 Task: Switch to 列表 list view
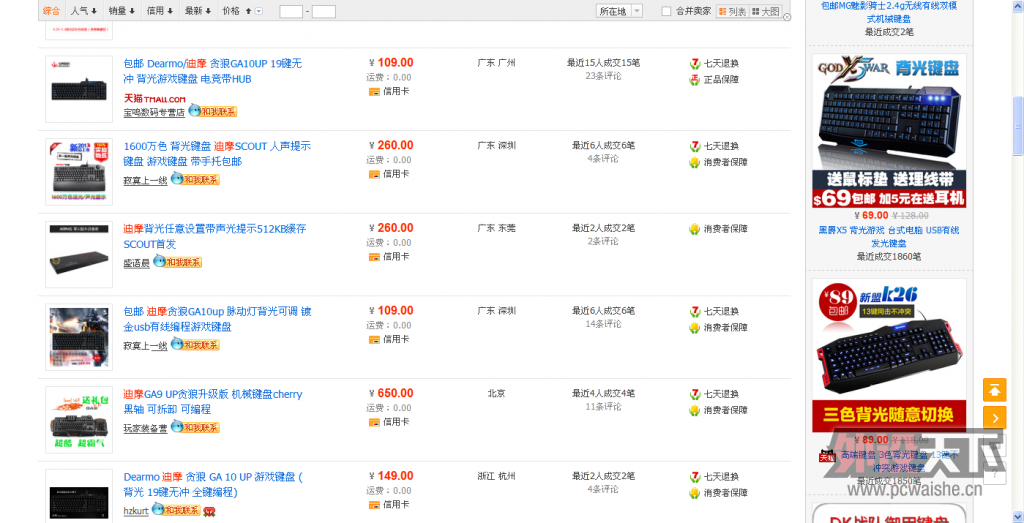click(731, 11)
